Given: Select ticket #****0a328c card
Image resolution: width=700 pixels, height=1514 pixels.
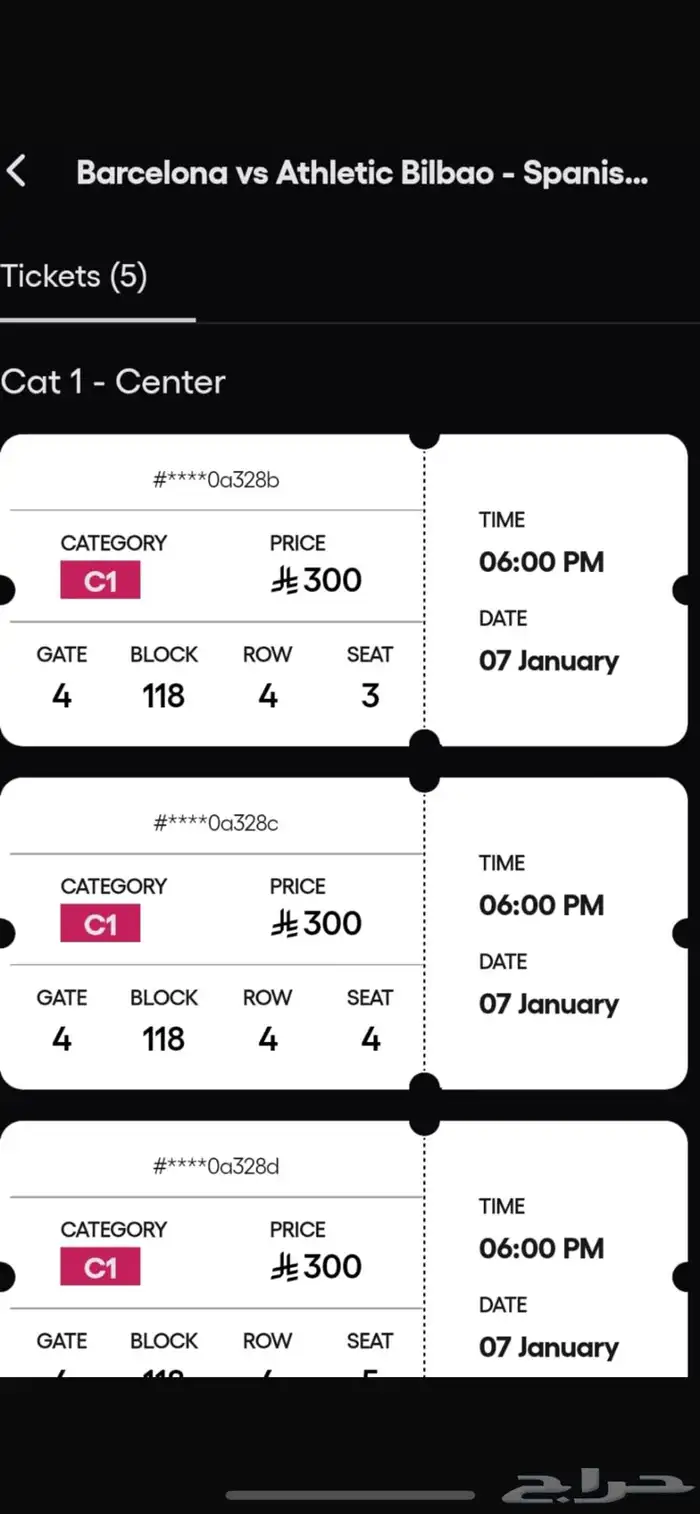Looking at the screenshot, I should click(x=216, y=823).
